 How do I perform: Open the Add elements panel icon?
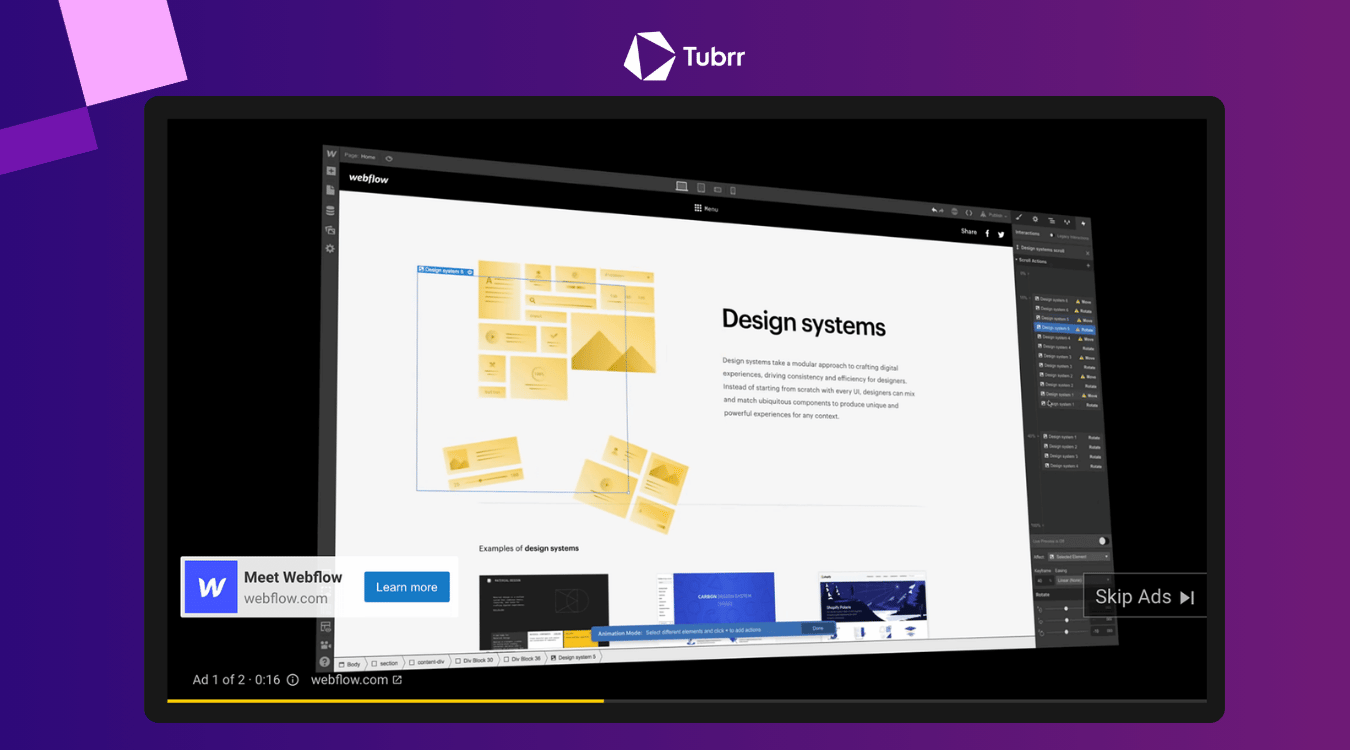331,171
